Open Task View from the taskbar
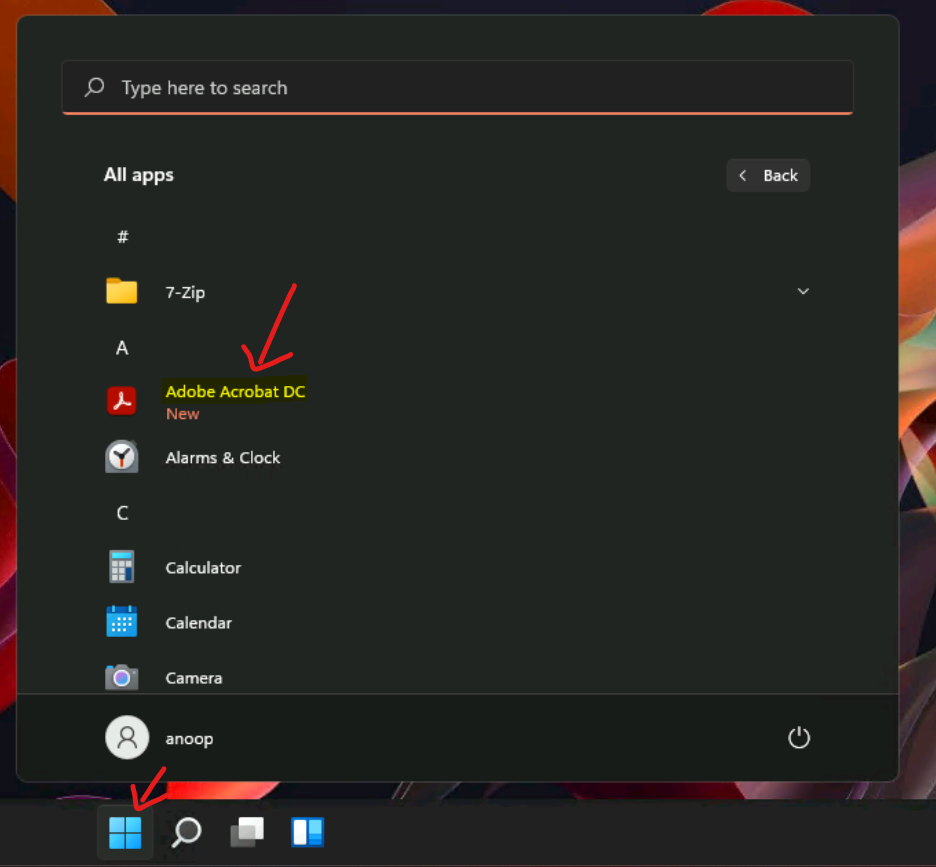Screen dimensions: 936x867 click(247, 832)
